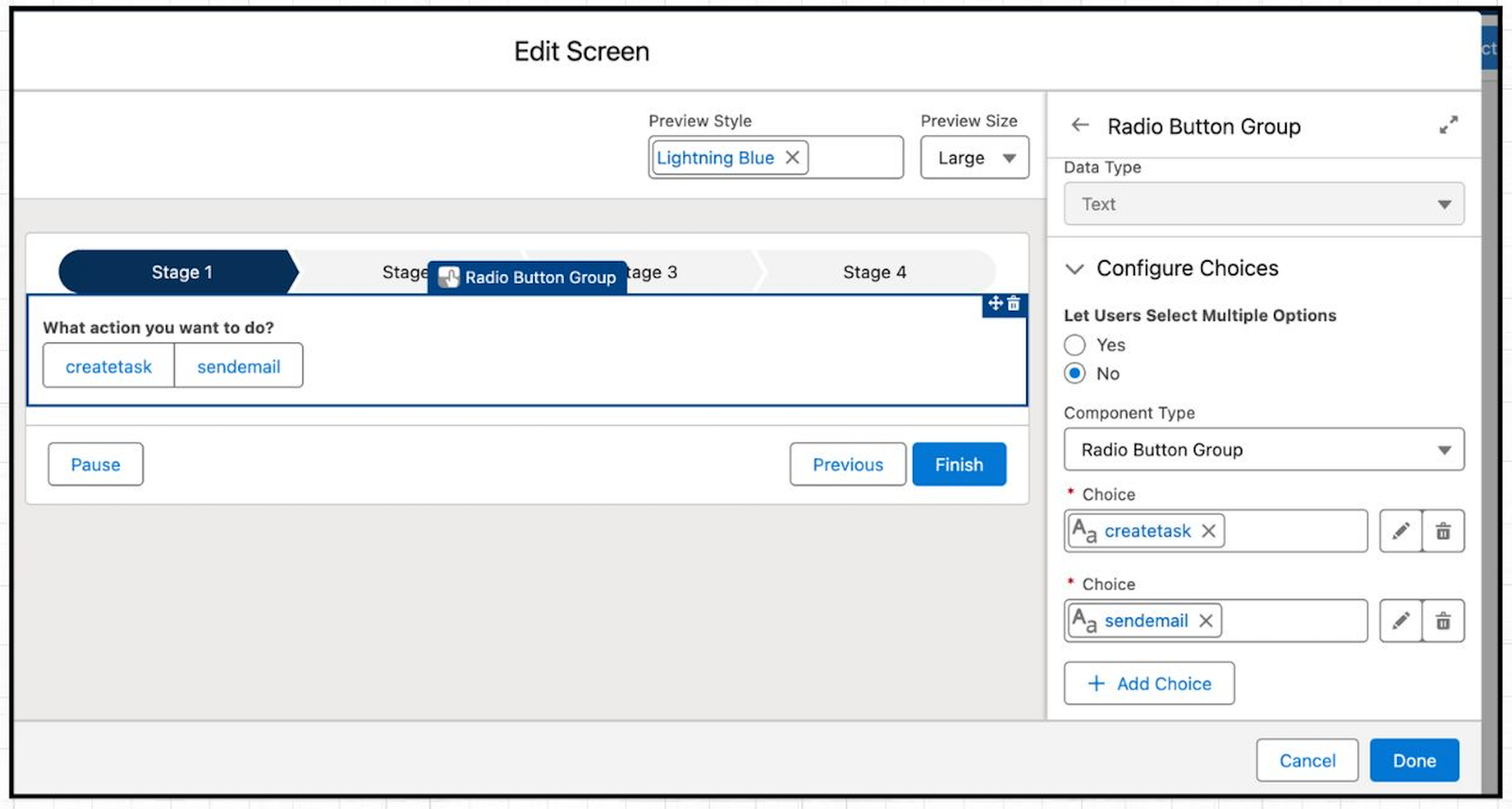Edit the createtask choice with the pencil icon
The image size is (1512, 809).
pyautogui.click(x=1400, y=531)
